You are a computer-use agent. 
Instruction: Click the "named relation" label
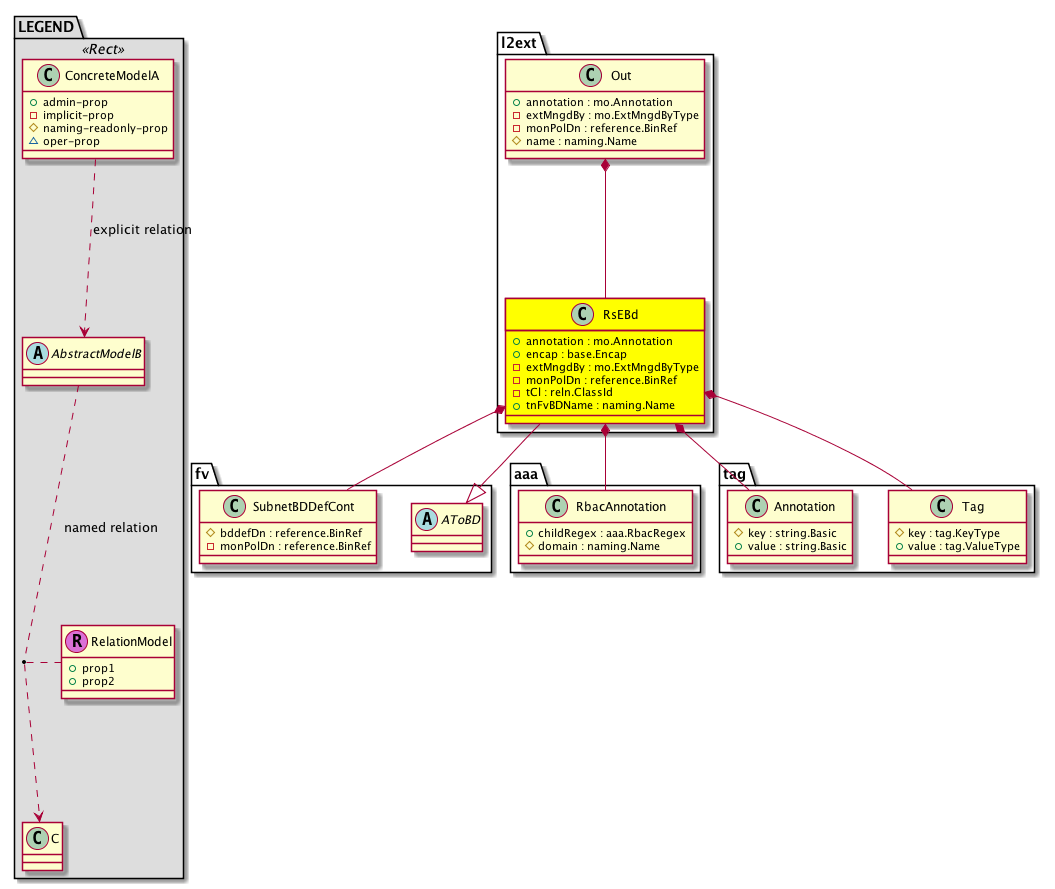point(110,527)
